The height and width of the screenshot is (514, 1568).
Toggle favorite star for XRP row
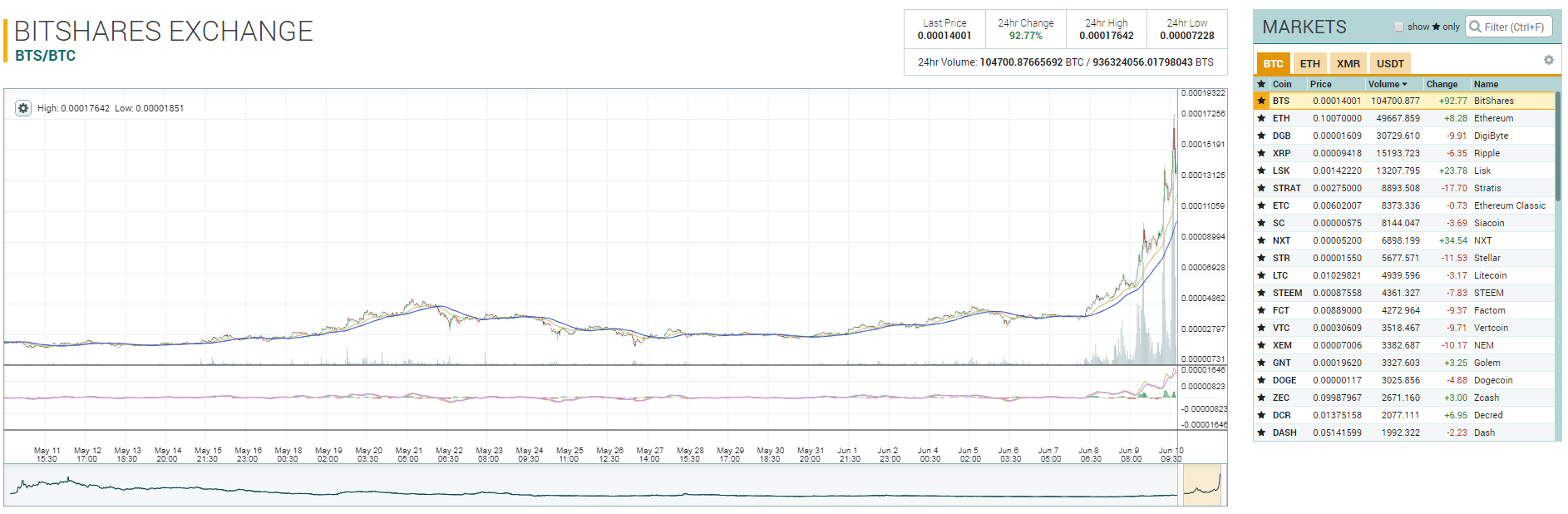[1261, 153]
